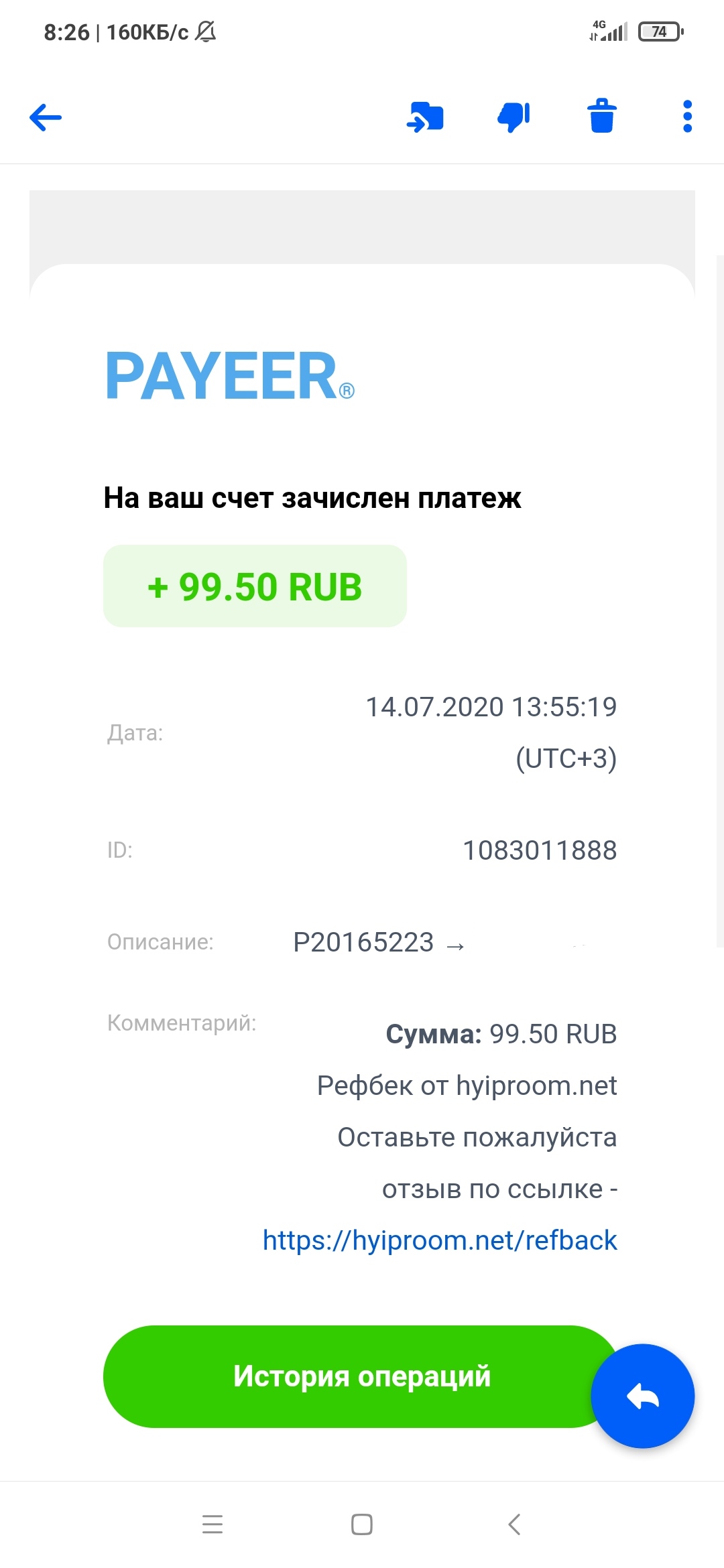Open the three-dot overflow menu
724x1568 pixels.
tap(687, 117)
